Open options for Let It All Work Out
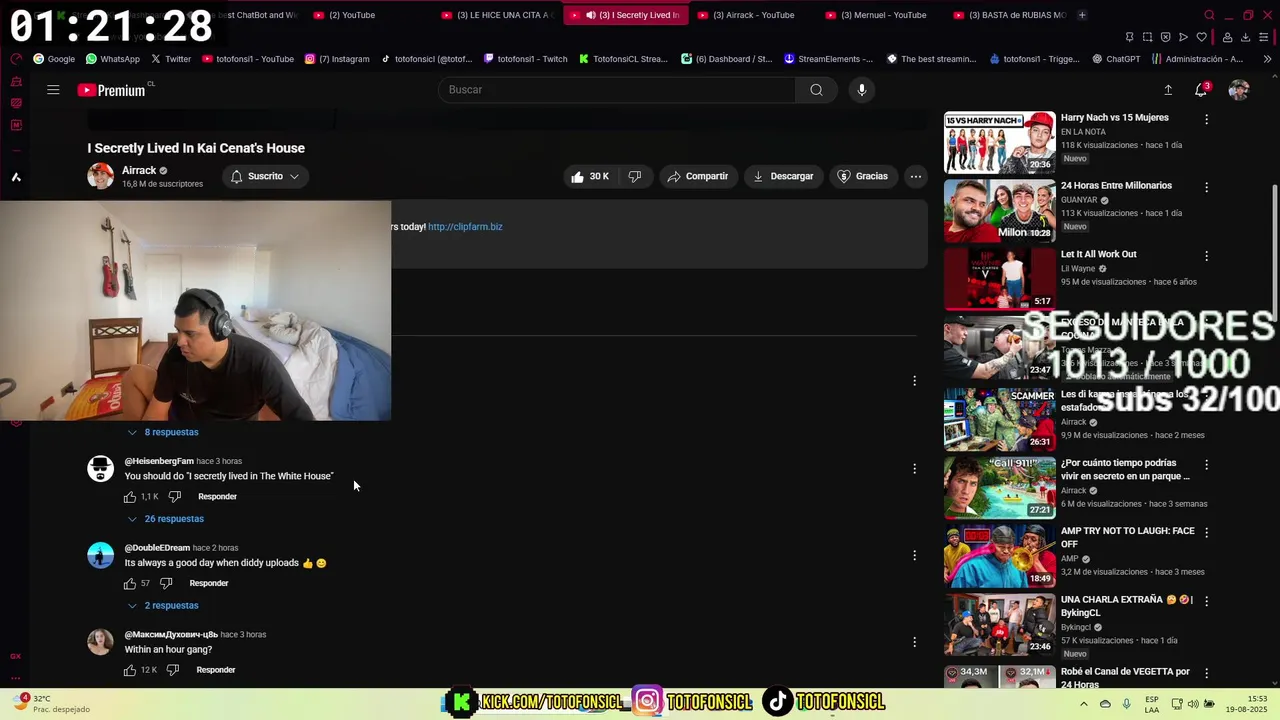 [1206, 256]
